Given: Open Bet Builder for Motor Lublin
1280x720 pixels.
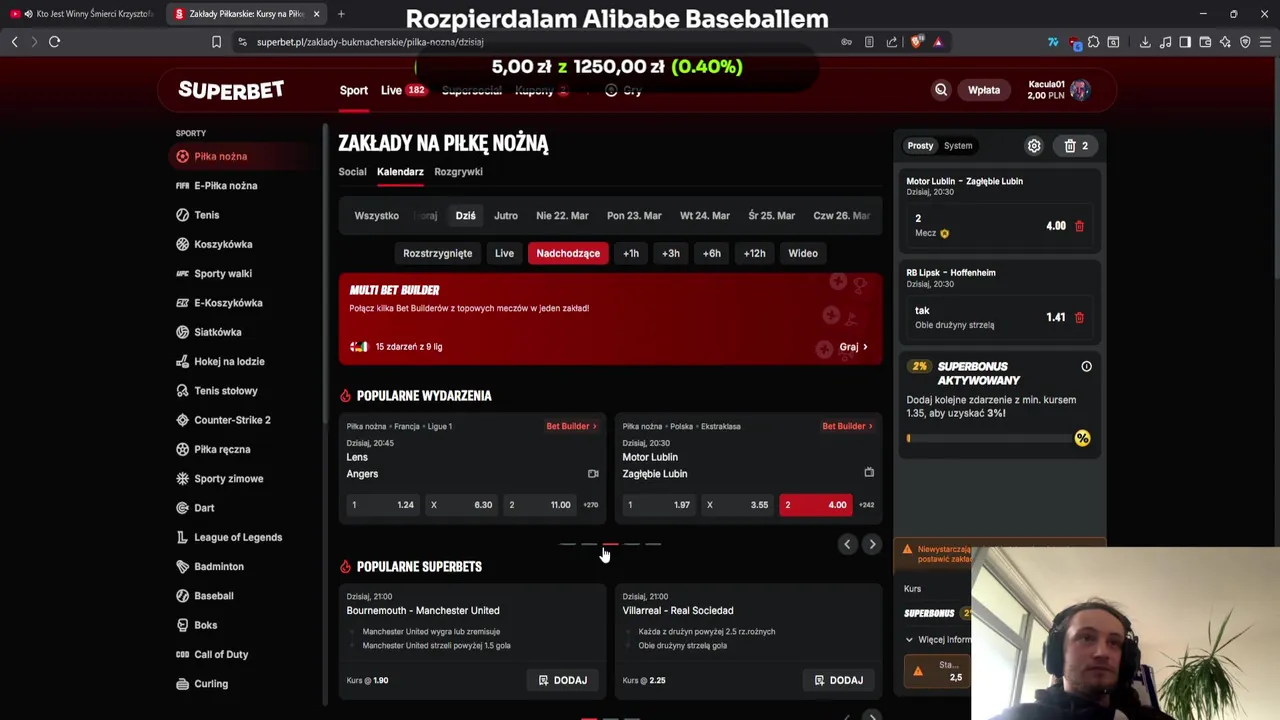Looking at the screenshot, I should click(x=847, y=426).
